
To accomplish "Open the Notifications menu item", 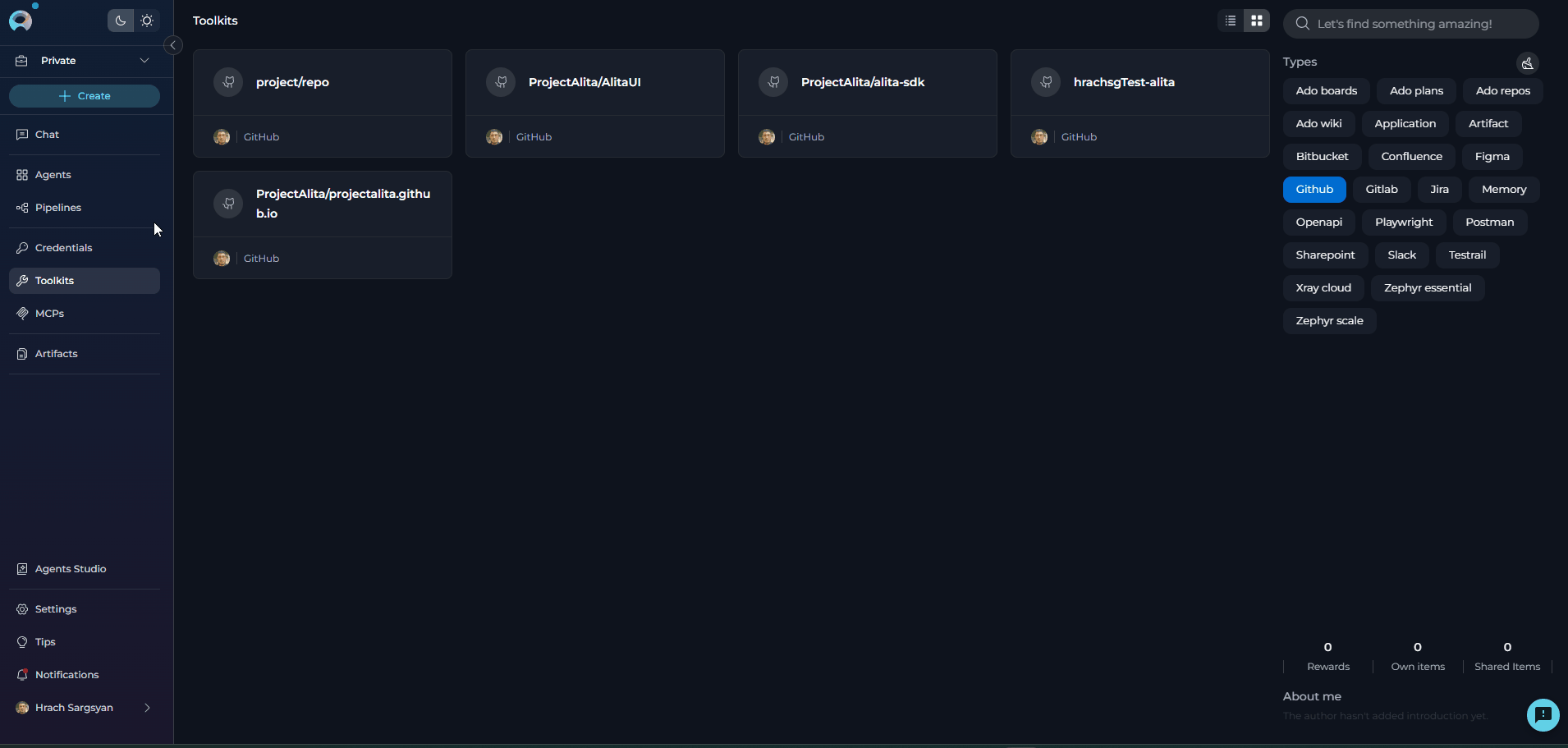I will click(66, 674).
